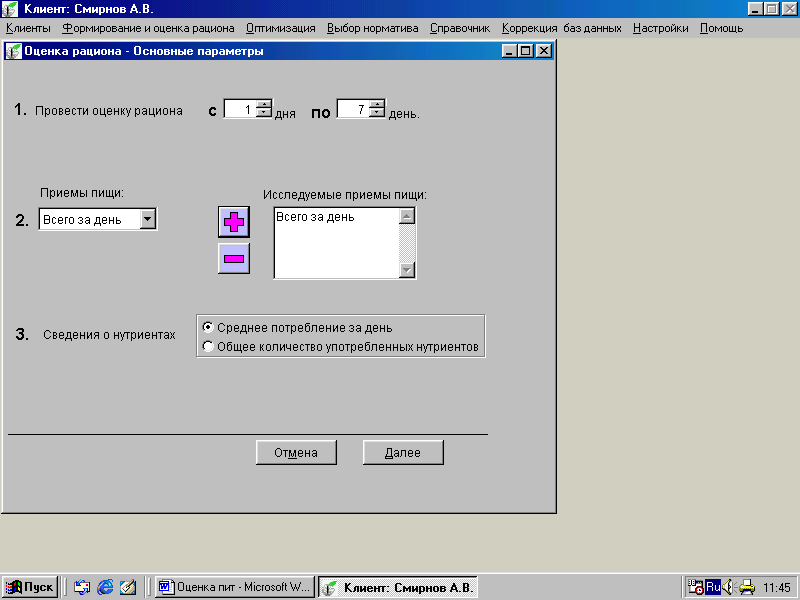Screen dimensions: 800x600
Task: Open the volume speaker icon in tray
Action: coord(728,587)
